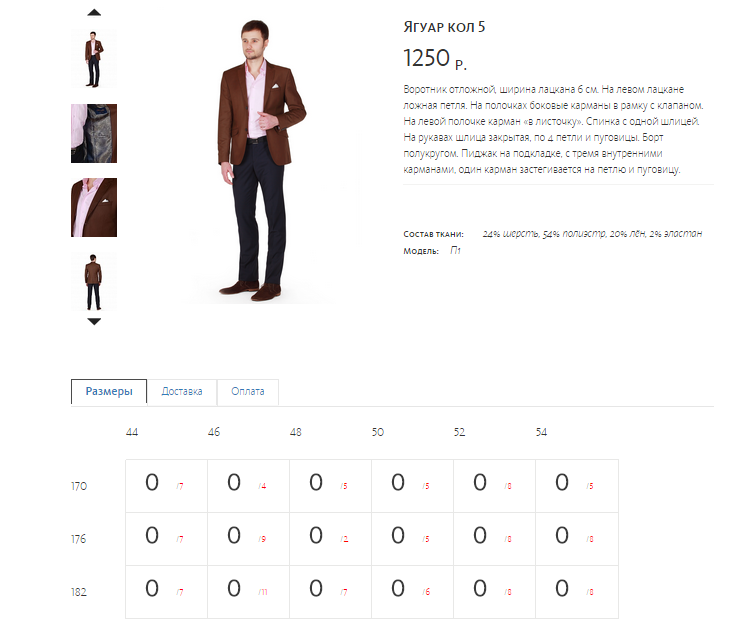The width and height of the screenshot is (740, 625).
Task: Click the Ягуар кол 5 product title
Action: pos(444,27)
